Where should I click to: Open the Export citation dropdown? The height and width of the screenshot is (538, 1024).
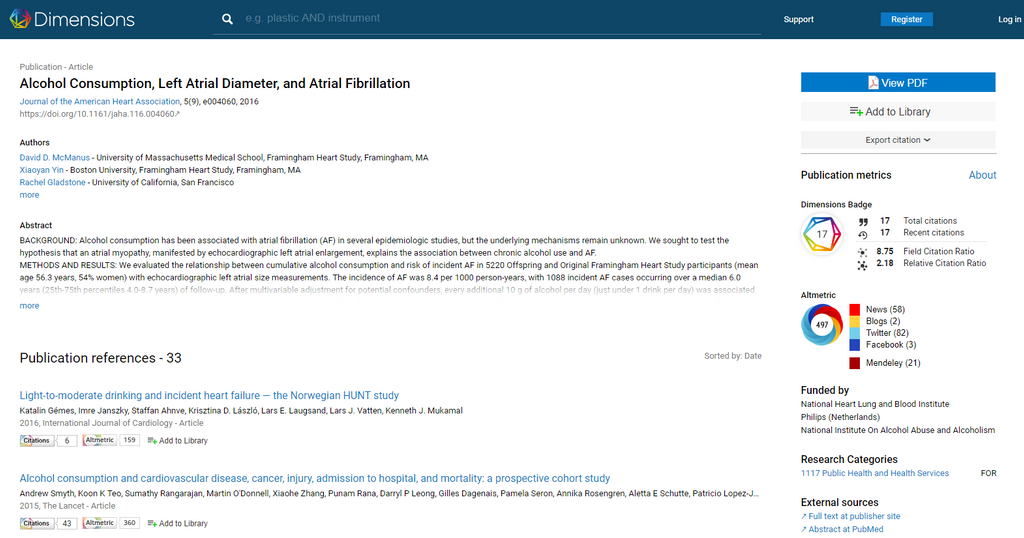897,140
